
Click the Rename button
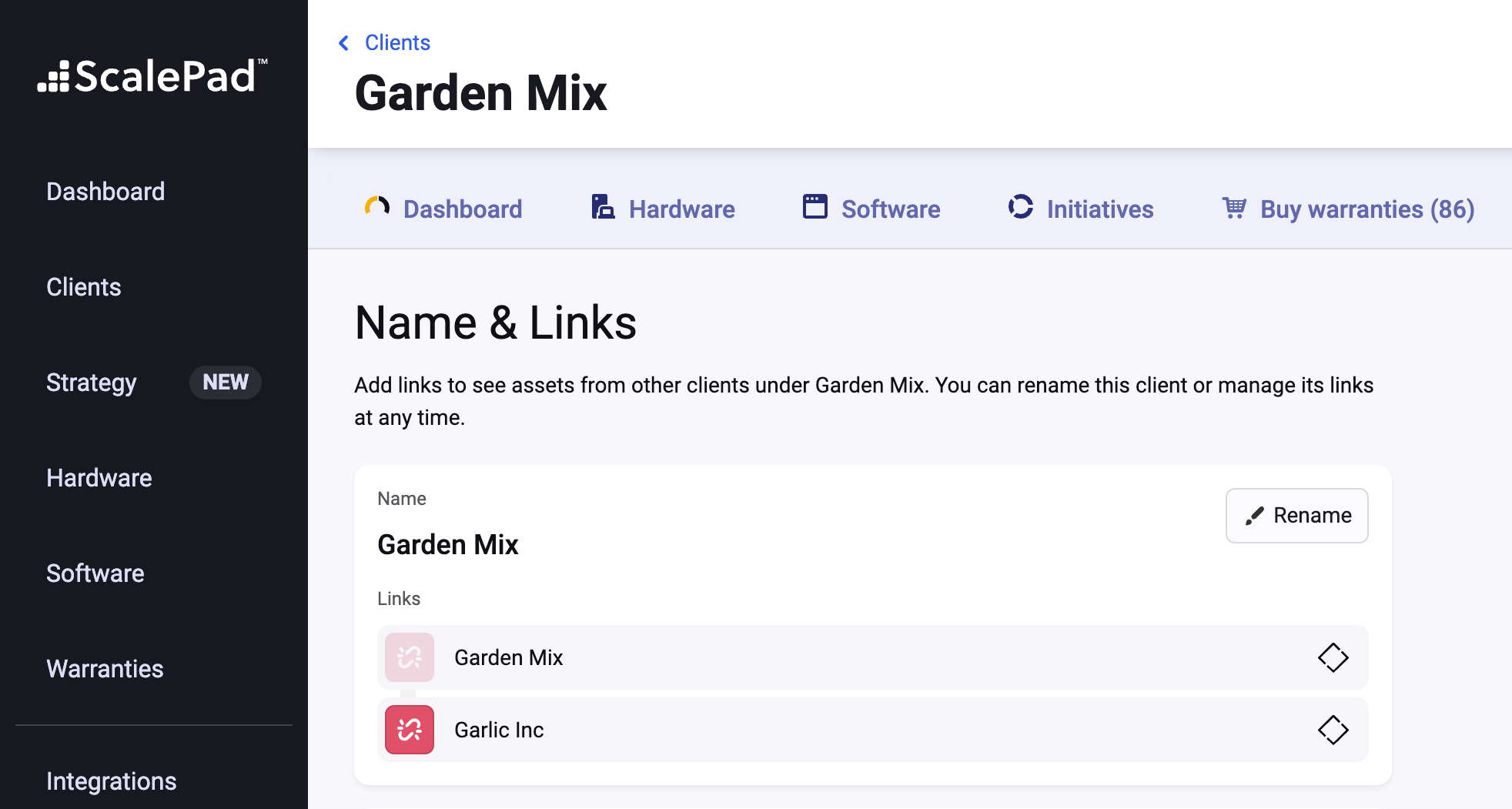[1297, 516]
